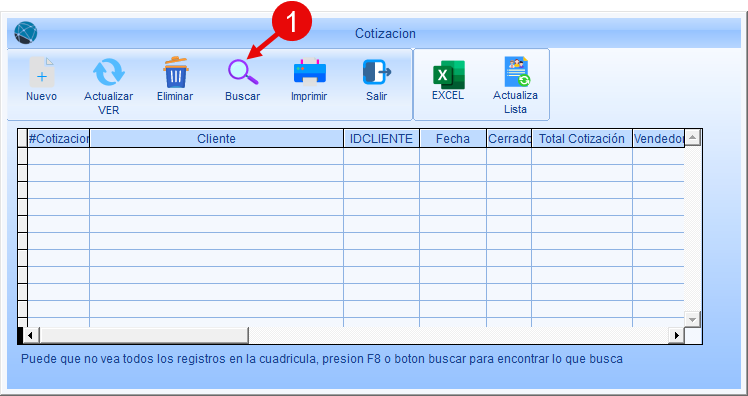
Task: Click the Cotizacion window title
Action: point(385,33)
